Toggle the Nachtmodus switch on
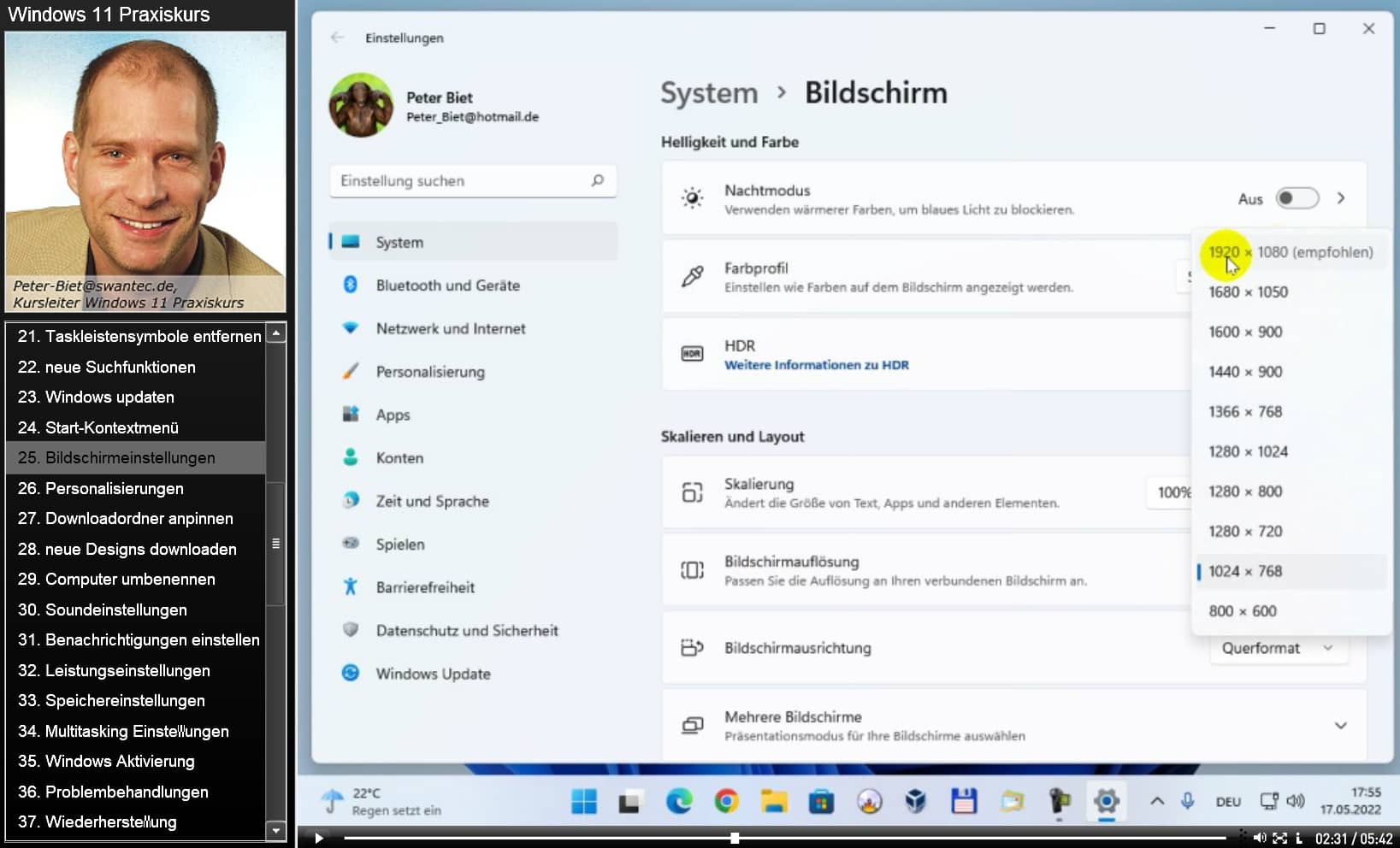1400x848 pixels. (1297, 198)
